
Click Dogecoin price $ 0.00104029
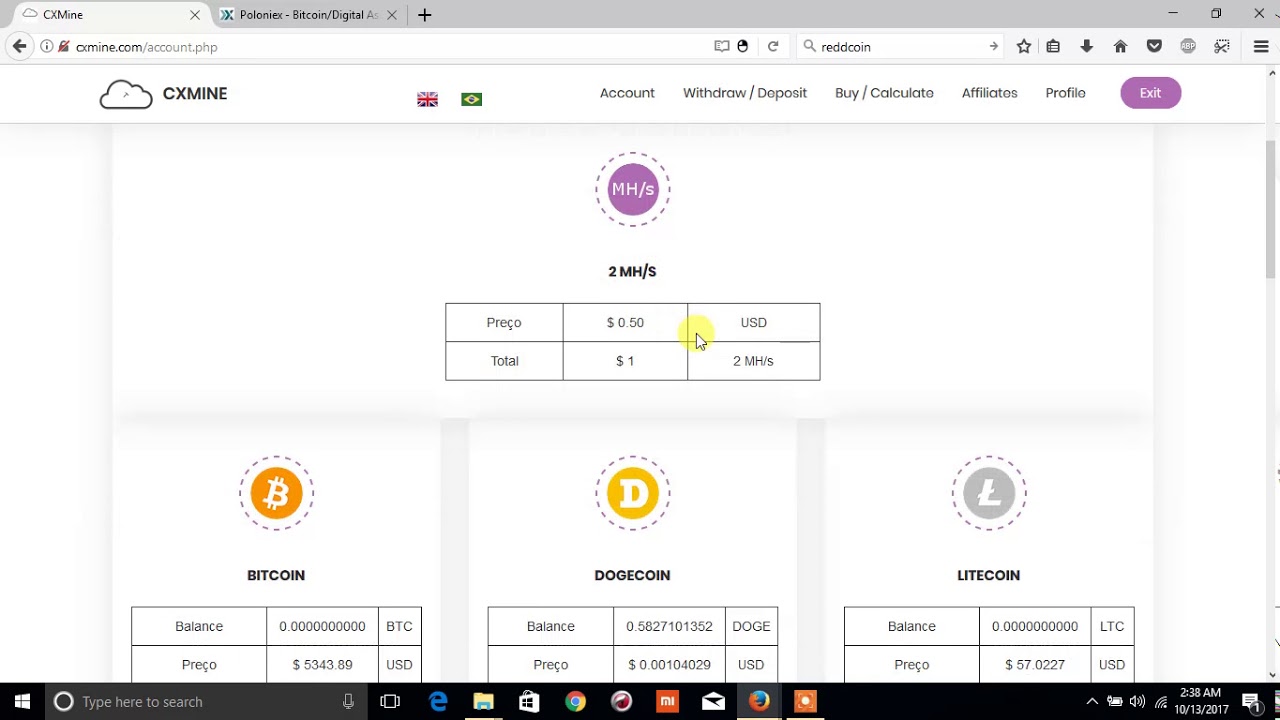click(669, 664)
